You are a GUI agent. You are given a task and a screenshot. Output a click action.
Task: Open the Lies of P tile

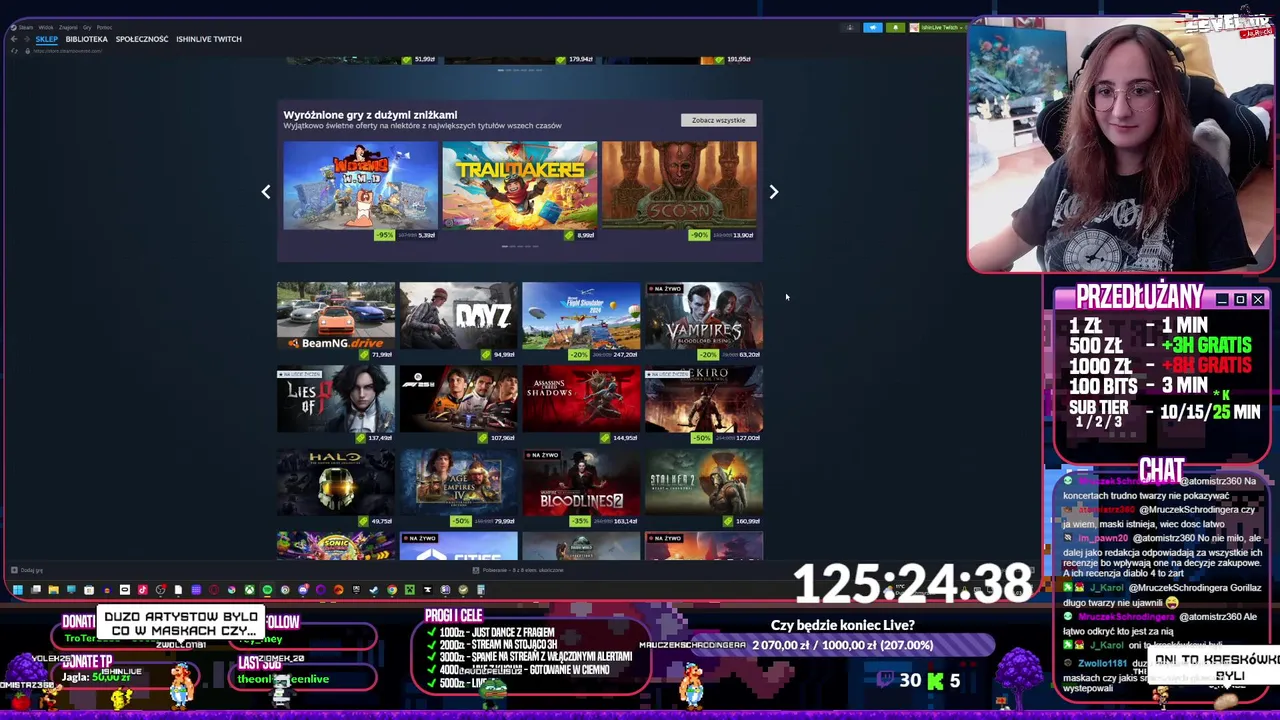coord(336,404)
